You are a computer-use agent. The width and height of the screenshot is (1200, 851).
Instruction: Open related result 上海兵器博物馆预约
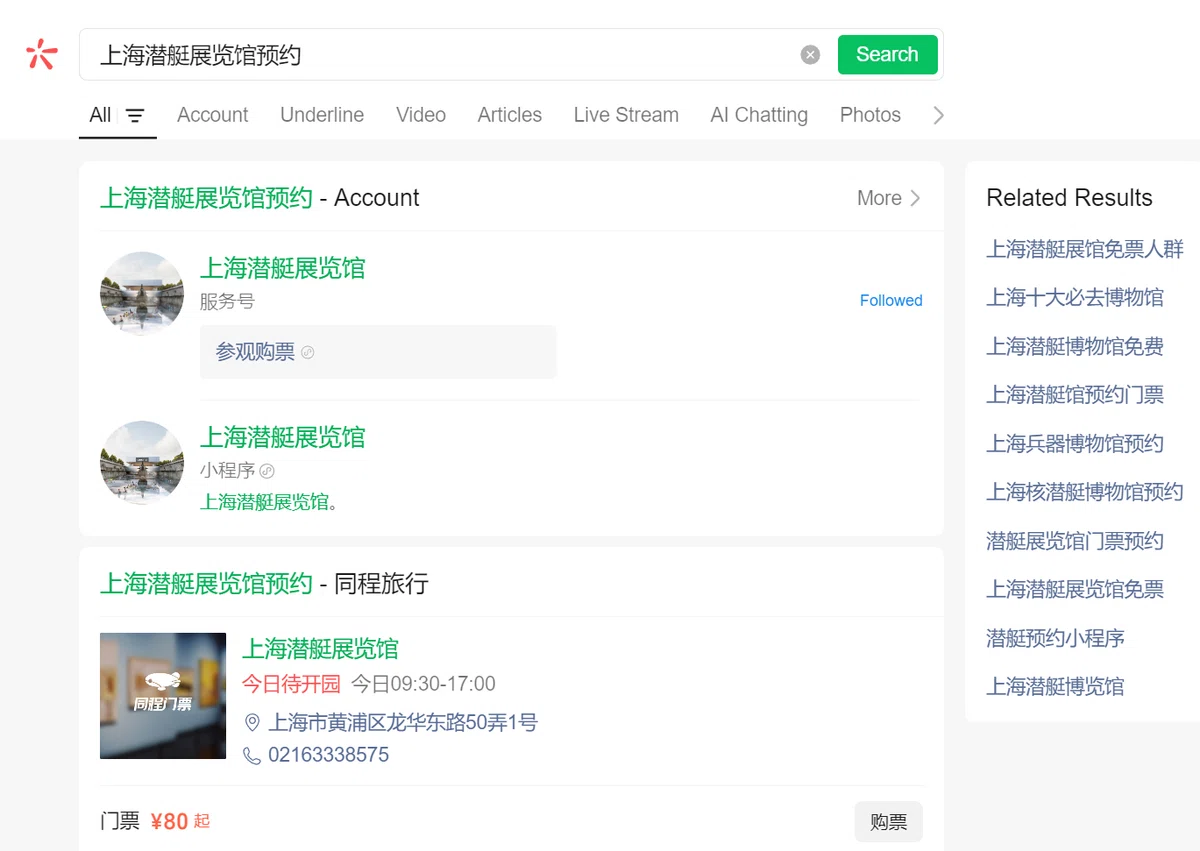point(1075,443)
